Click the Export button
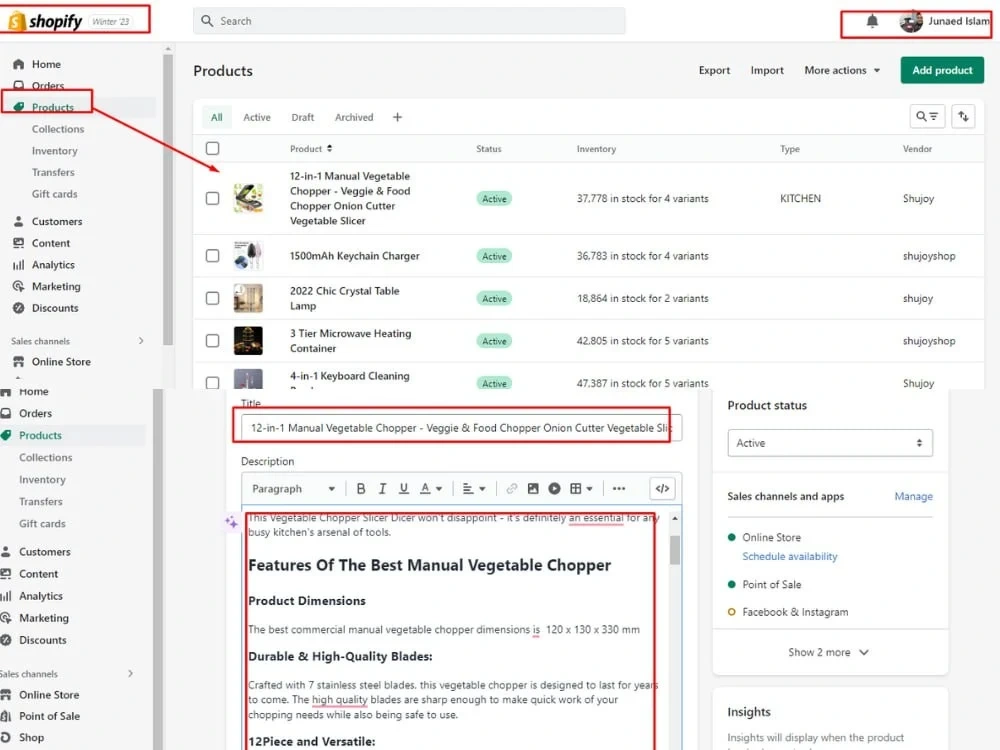The height and width of the screenshot is (750, 1000). tap(714, 70)
